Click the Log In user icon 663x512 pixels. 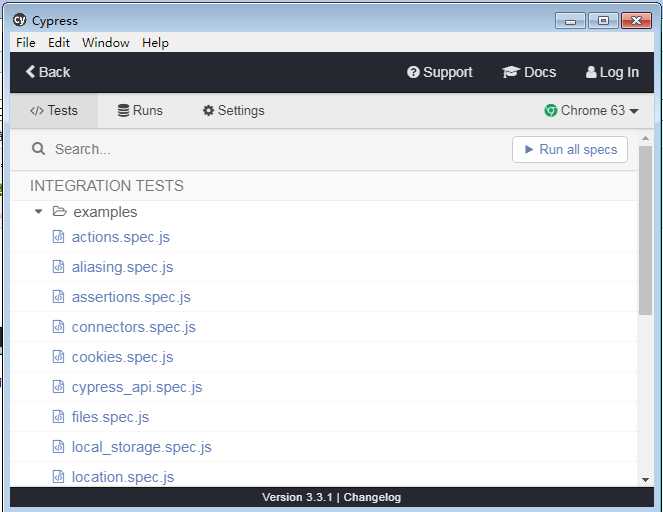click(x=591, y=72)
